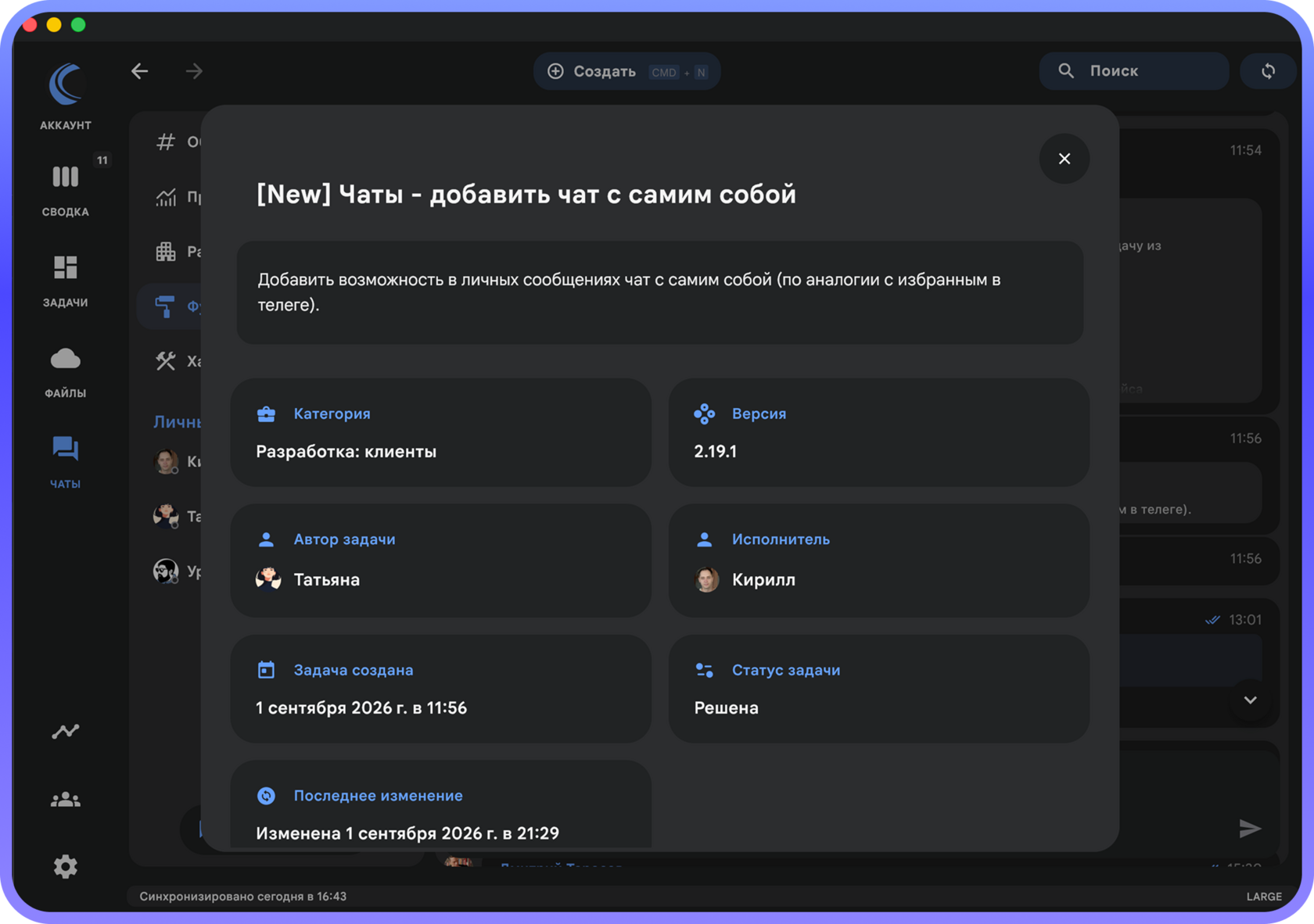Click Татьяна's avatar in Автор задачи
This screenshot has width=1314, height=924.
pos(268,579)
